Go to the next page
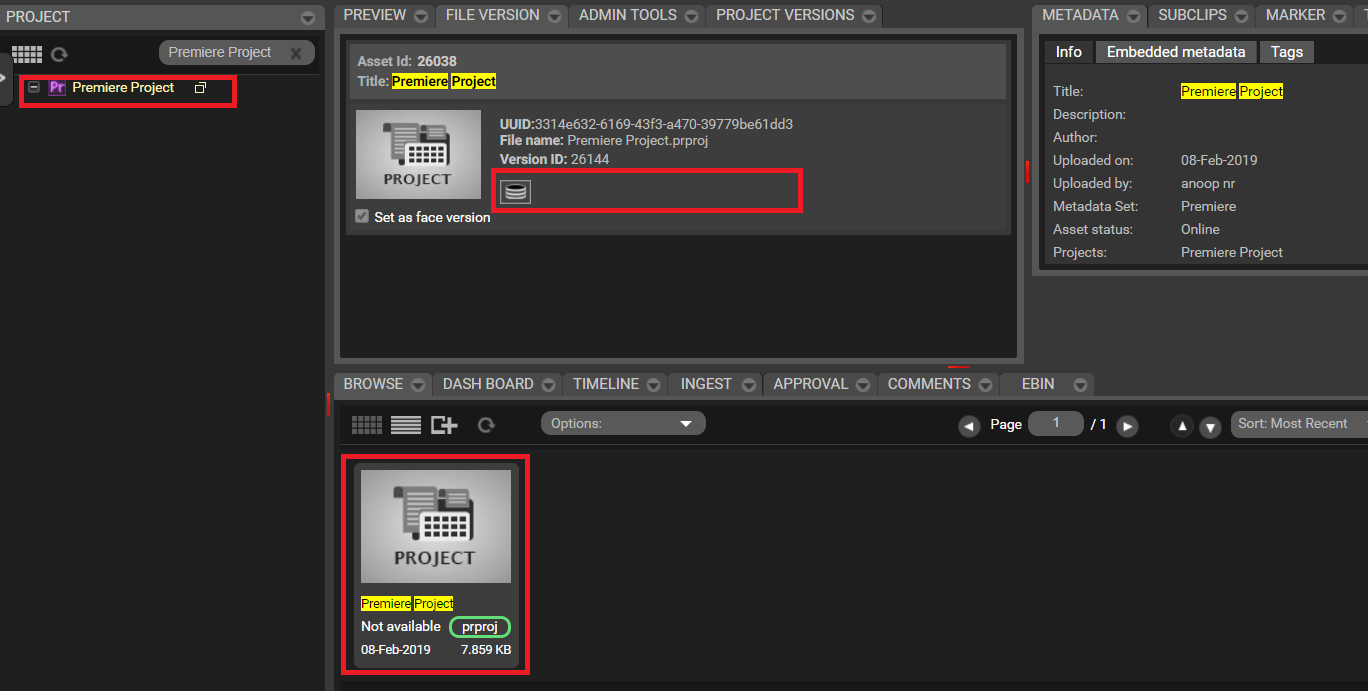Image resolution: width=1368 pixels, height=691 pixels. tap(1127, 426)
